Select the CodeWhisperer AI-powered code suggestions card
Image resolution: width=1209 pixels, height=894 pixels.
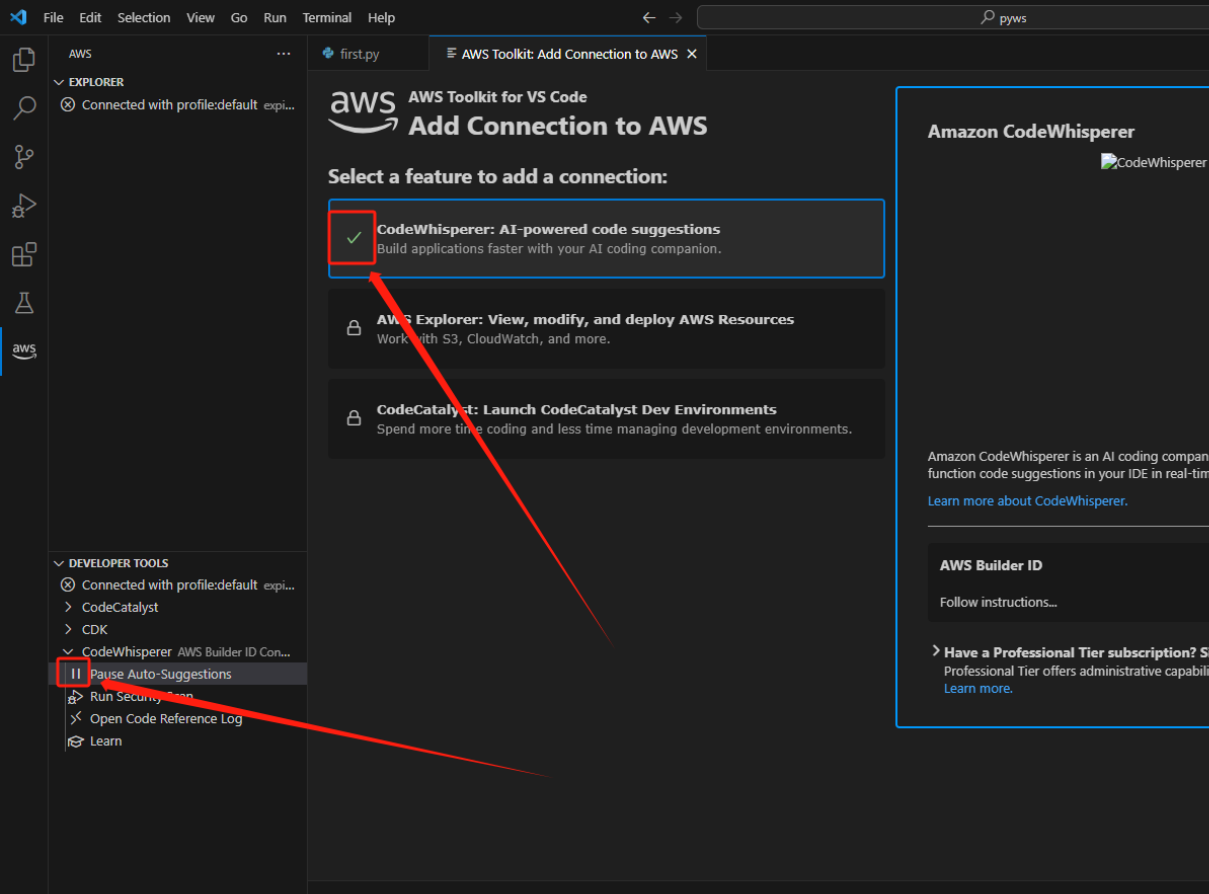pyautogui.click(x=606, y=238)
